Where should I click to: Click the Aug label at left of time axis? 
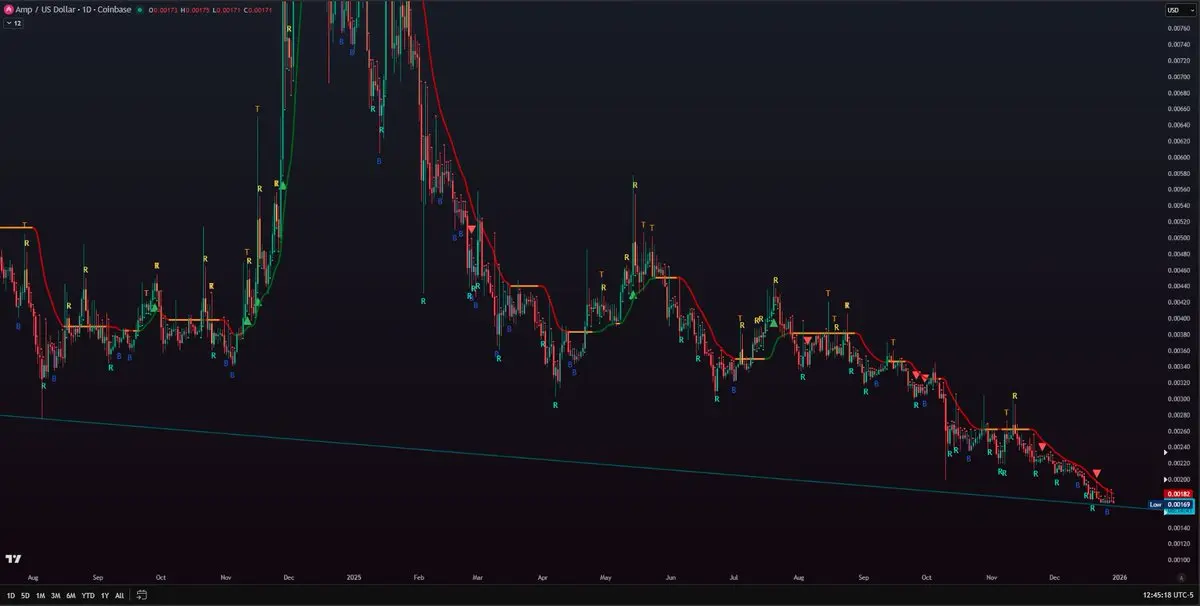(34, 578)
